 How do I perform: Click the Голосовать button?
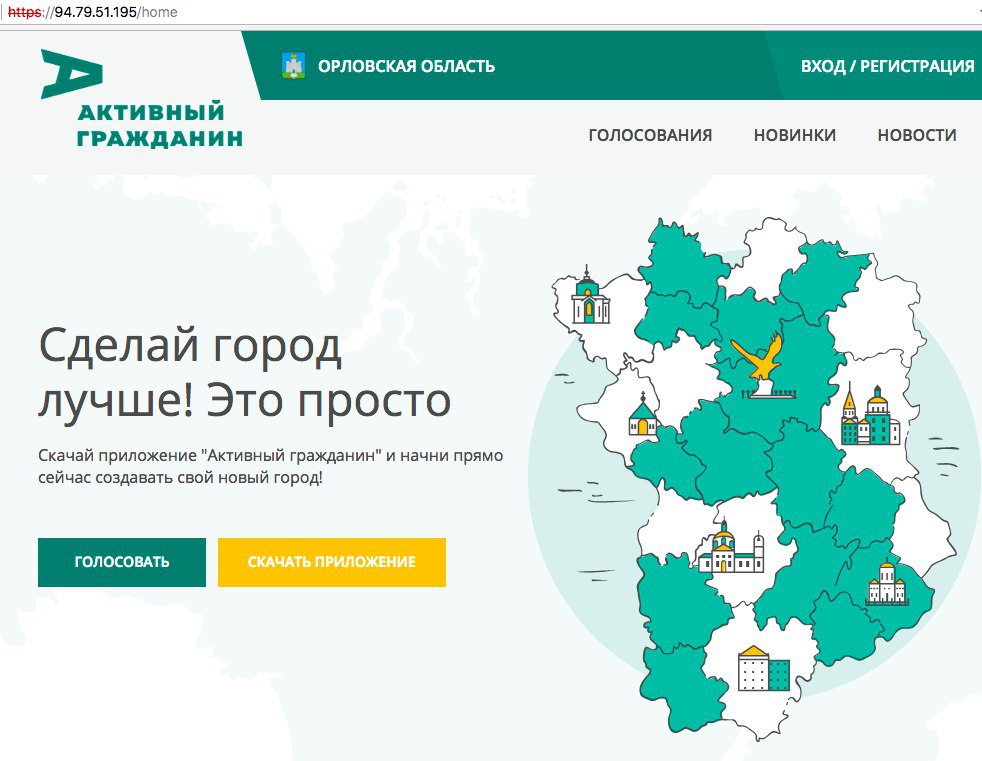click(x=122, y=562)
